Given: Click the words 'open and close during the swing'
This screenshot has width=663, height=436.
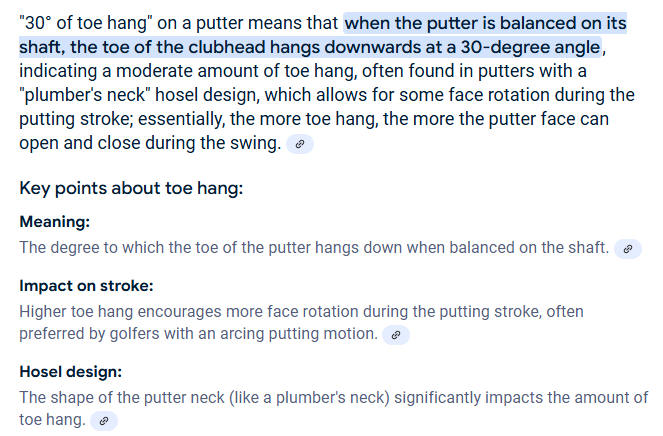Looking at the screenshot, I should click(150, 143).
